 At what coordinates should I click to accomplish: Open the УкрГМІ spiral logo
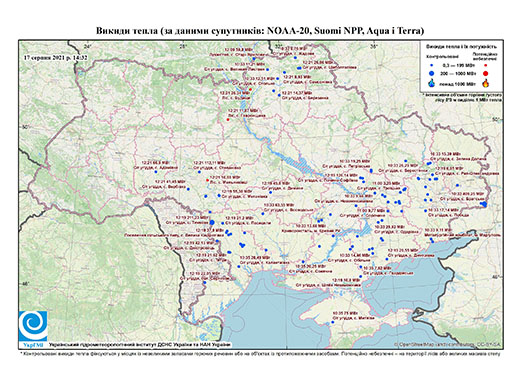point(33,325)
